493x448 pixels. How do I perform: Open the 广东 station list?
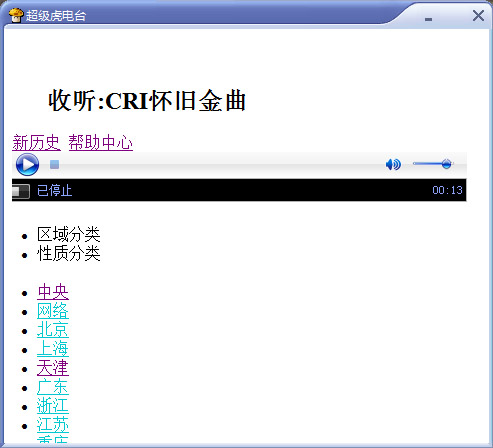tap(53, 387)
